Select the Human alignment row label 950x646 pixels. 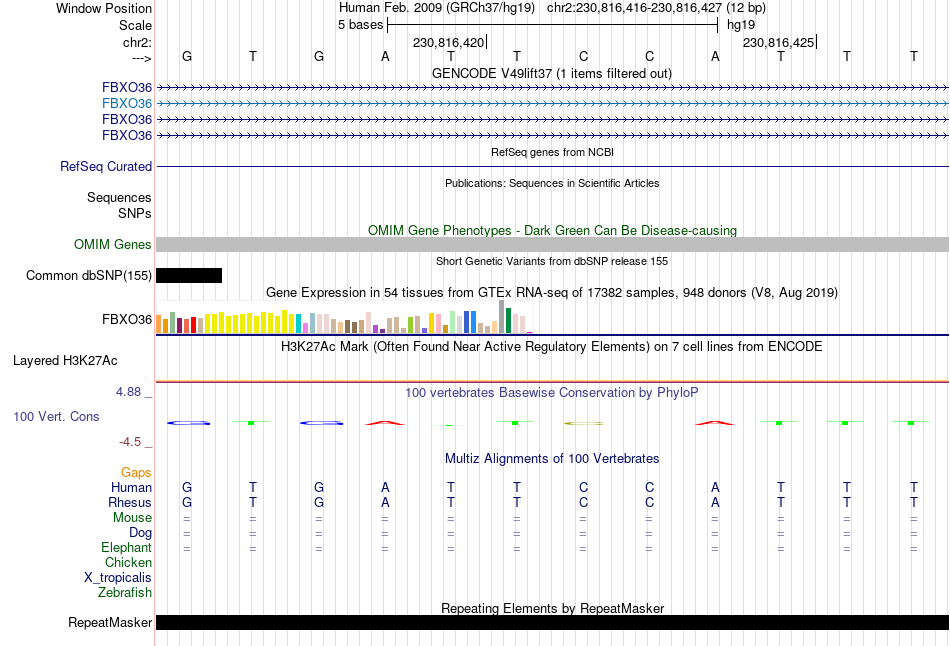[131, 488]
